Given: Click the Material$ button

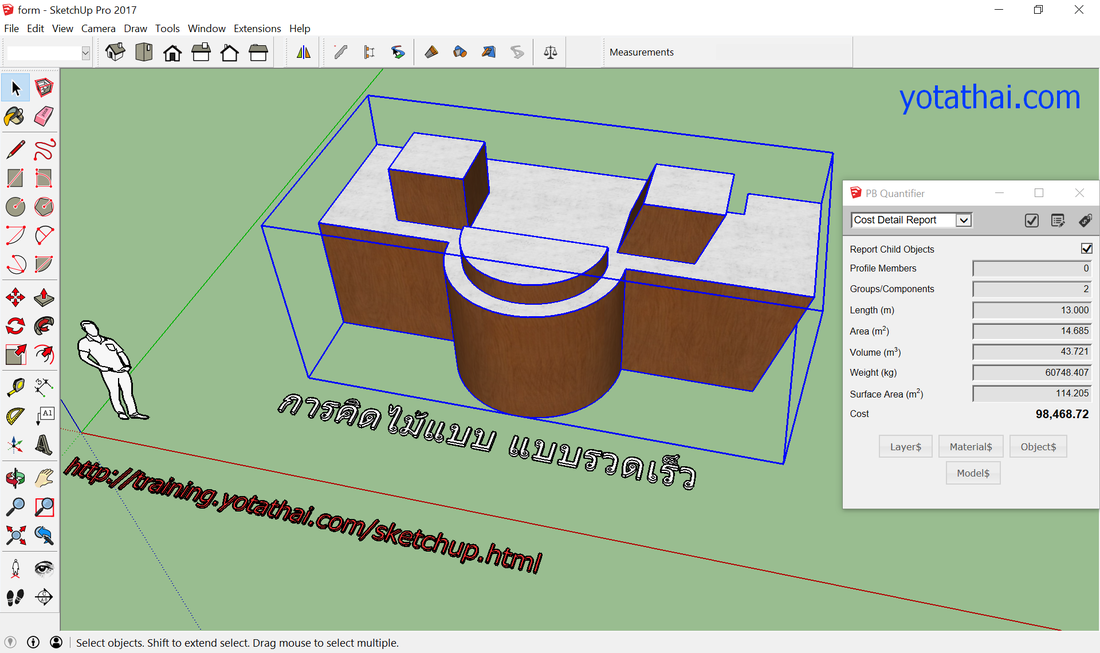Looking at the screenshot, I should pos(971,447).
